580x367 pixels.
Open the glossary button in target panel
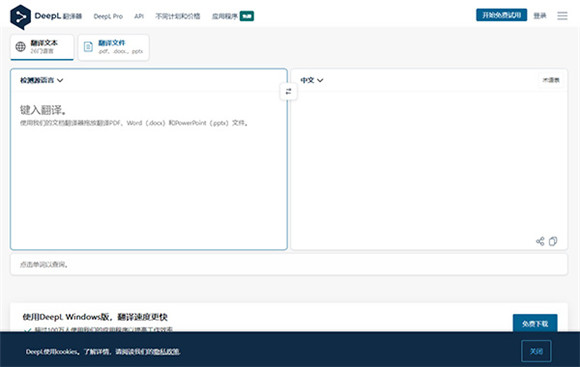[551, 80]
